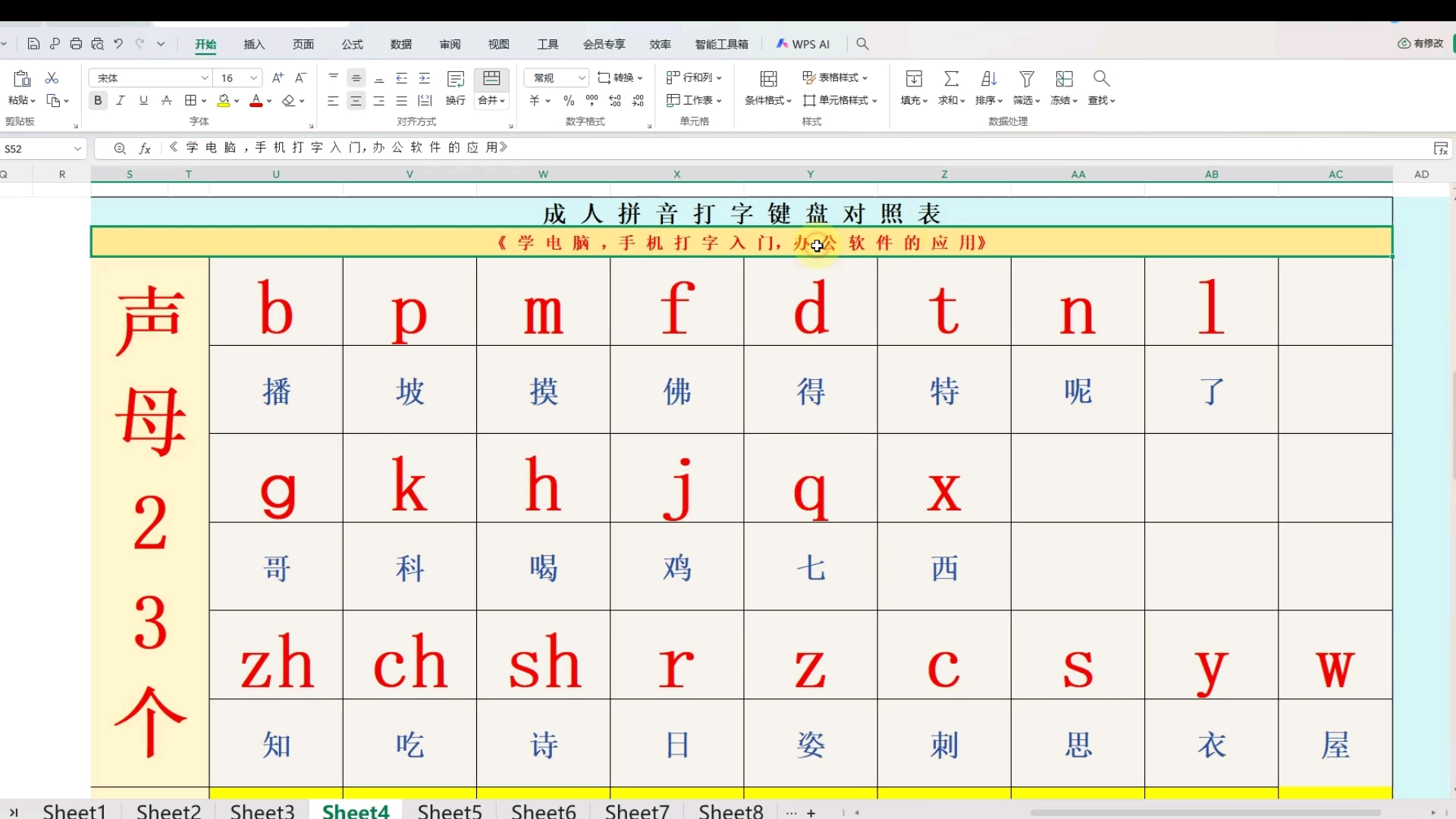Click the Freeze panes (冻结) icon
This screenshot has width=1456, height=819.
(1064, 79)
